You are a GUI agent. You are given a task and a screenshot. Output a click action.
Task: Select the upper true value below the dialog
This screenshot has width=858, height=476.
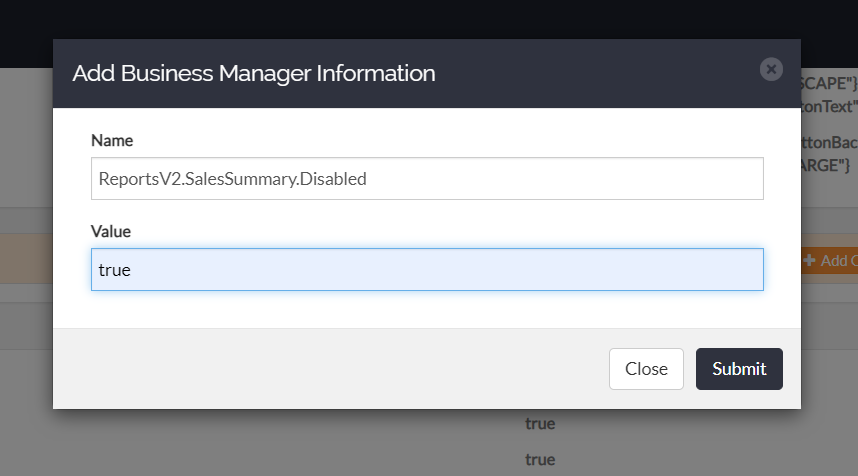(x=540, y=423)
